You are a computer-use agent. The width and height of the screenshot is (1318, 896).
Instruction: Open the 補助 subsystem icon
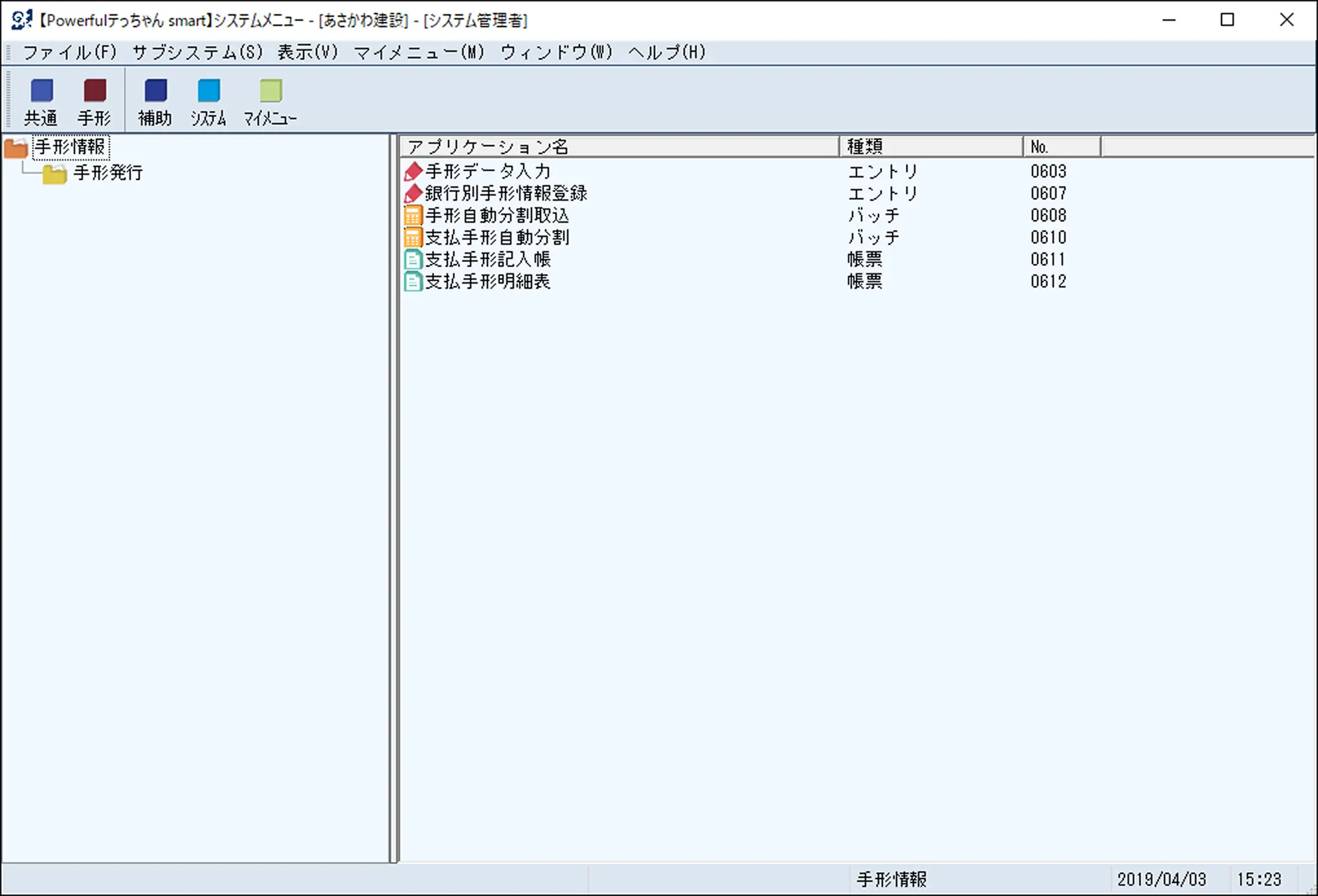coord(155,100)
